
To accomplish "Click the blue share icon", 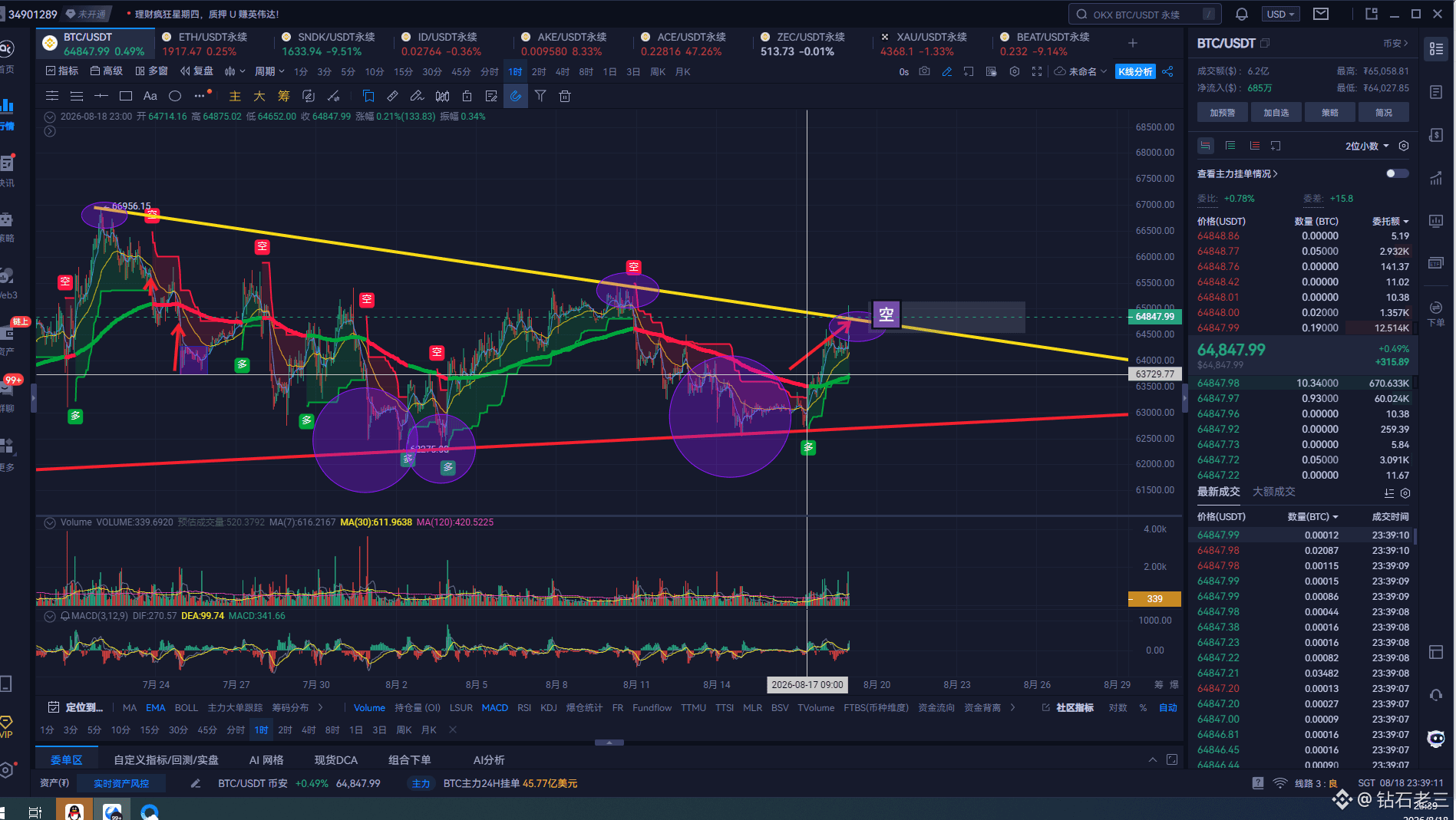I will tap(1167, 71).
